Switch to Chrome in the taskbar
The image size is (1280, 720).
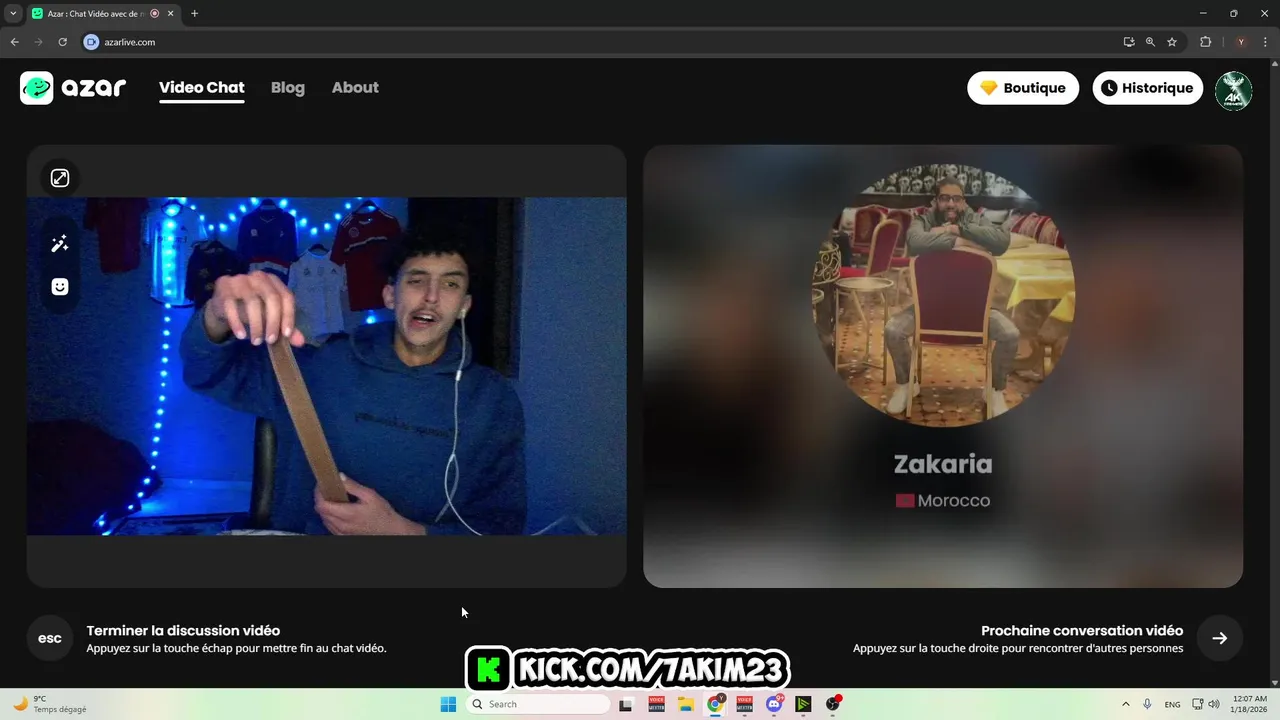[715, 704]
